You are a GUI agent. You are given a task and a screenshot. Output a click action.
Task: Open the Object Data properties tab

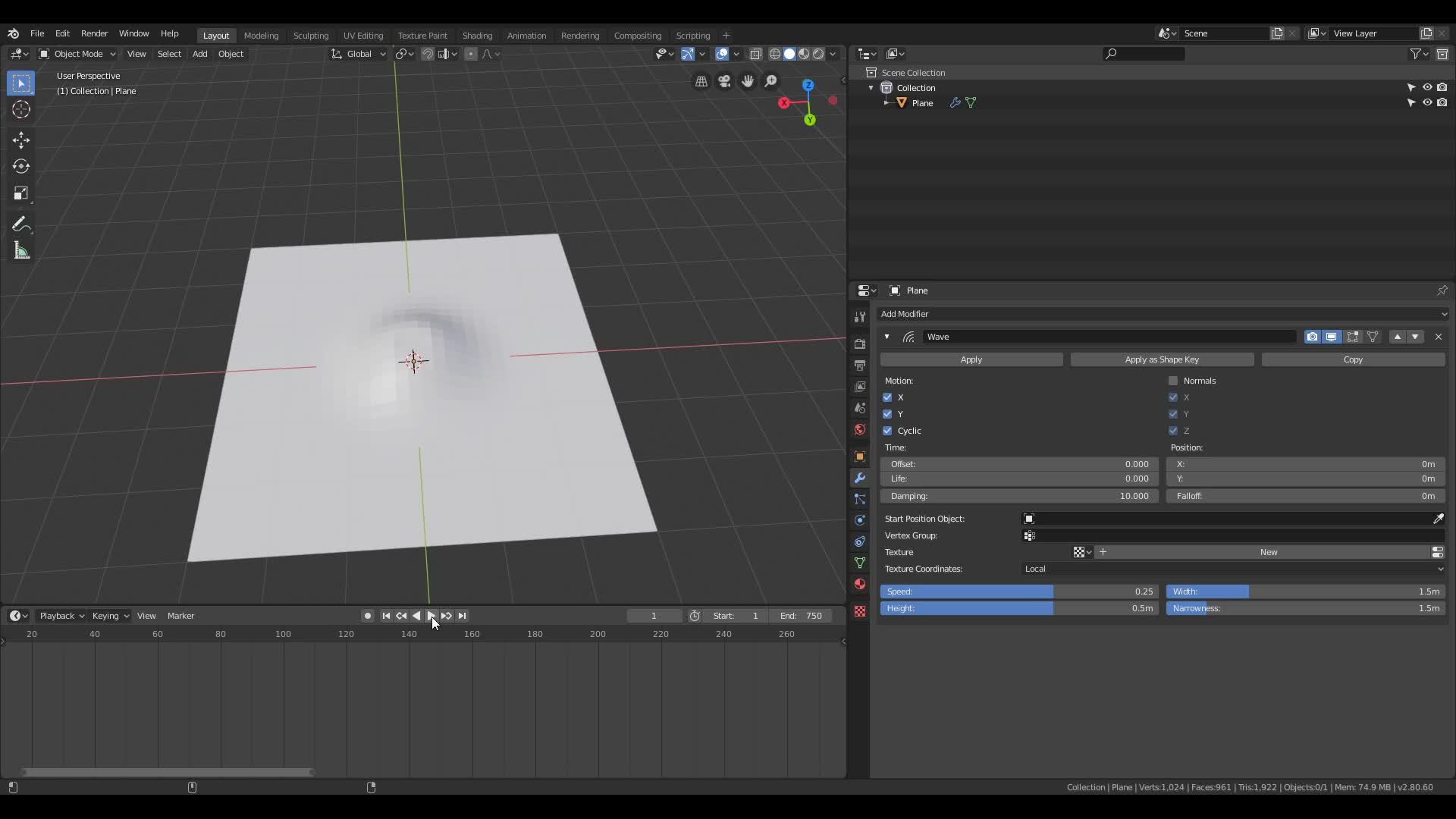click(x=859, y=563)
